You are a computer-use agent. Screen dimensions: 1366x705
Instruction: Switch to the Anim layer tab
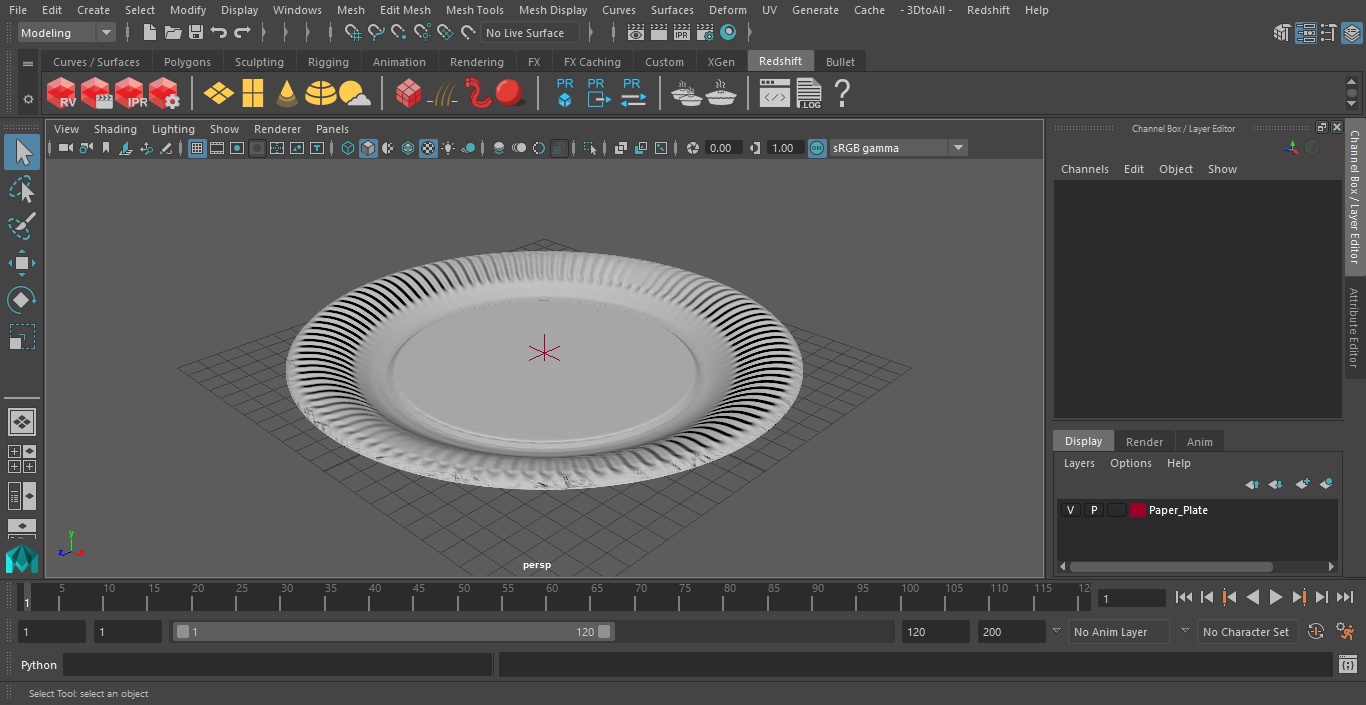[x=1199, y=442]
